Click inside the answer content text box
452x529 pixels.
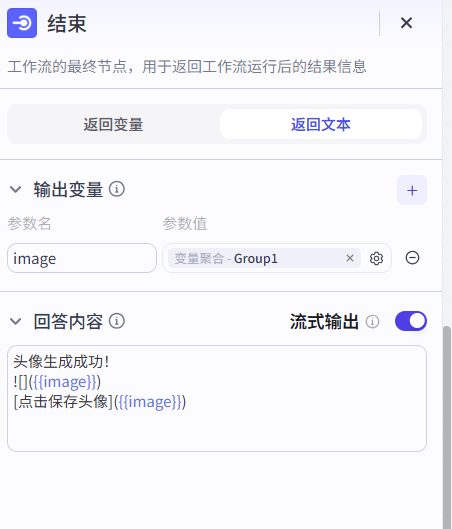(217, 398)
